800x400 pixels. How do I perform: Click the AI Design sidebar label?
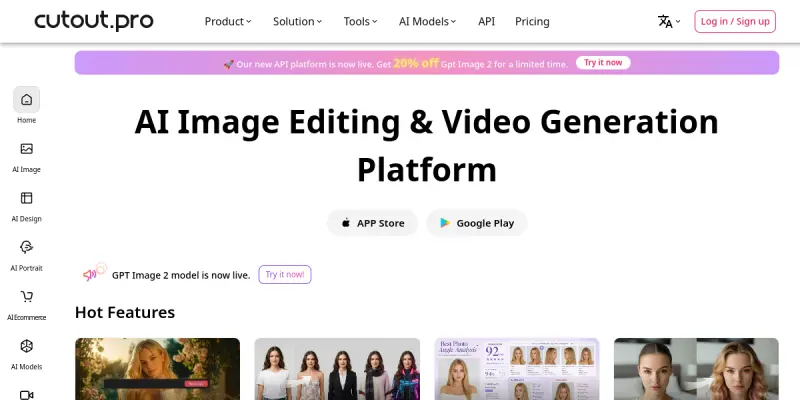(27, 219)
